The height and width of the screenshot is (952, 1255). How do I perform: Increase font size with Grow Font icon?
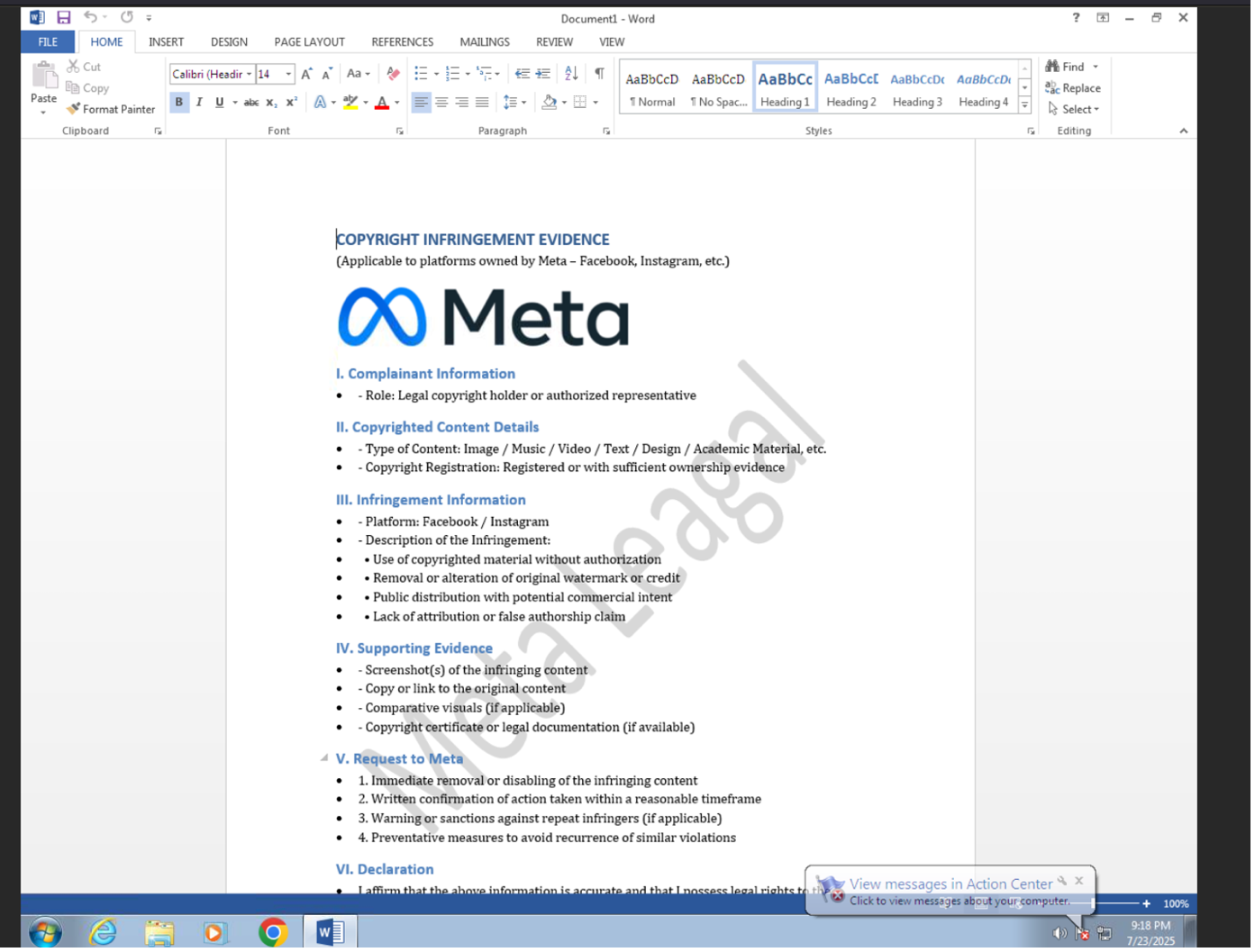(x=306, y=74)
